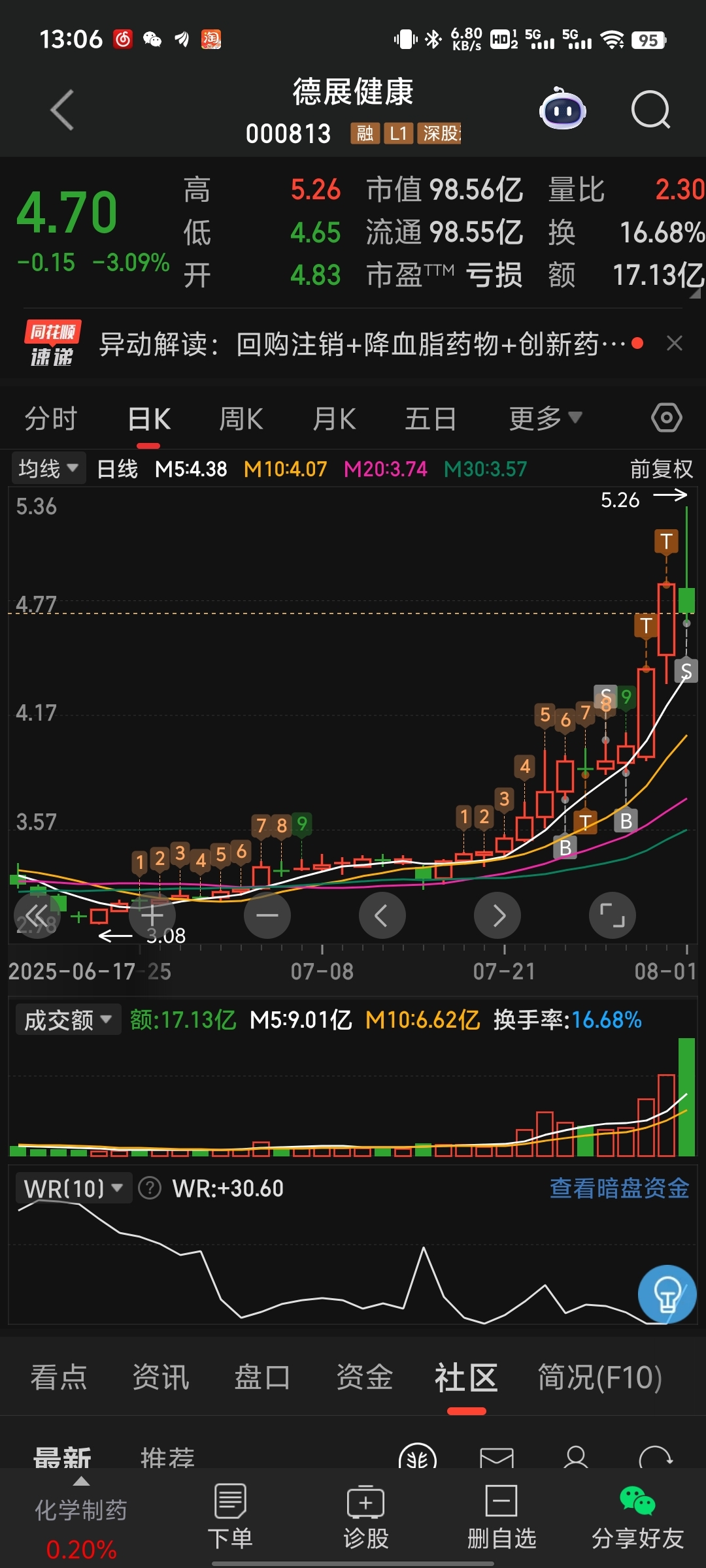The image size is (706, 1568).
Task: Open 成交额 indicator dropdown
Action: pos(68,1020)
